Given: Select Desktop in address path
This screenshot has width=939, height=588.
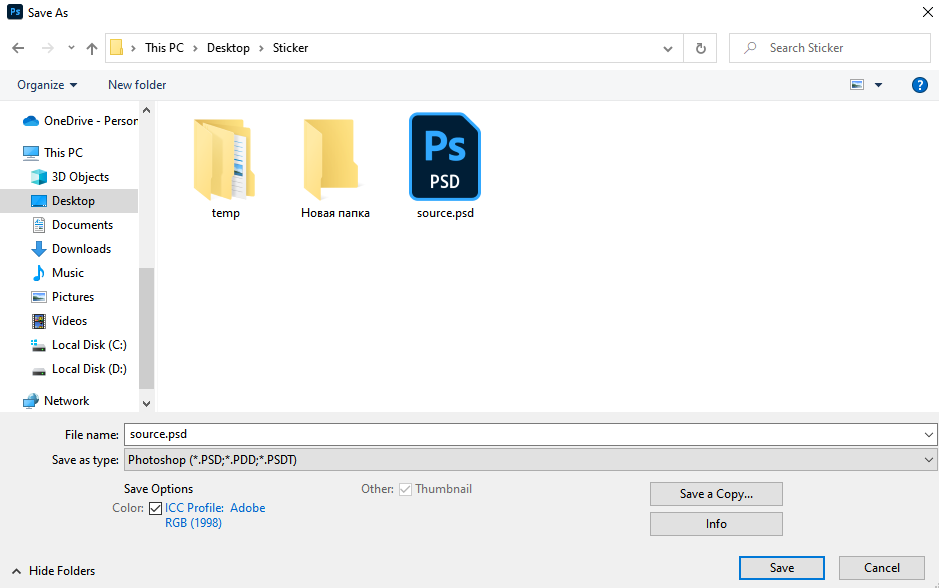Looking at the screenshot, I should click(228, 48).
